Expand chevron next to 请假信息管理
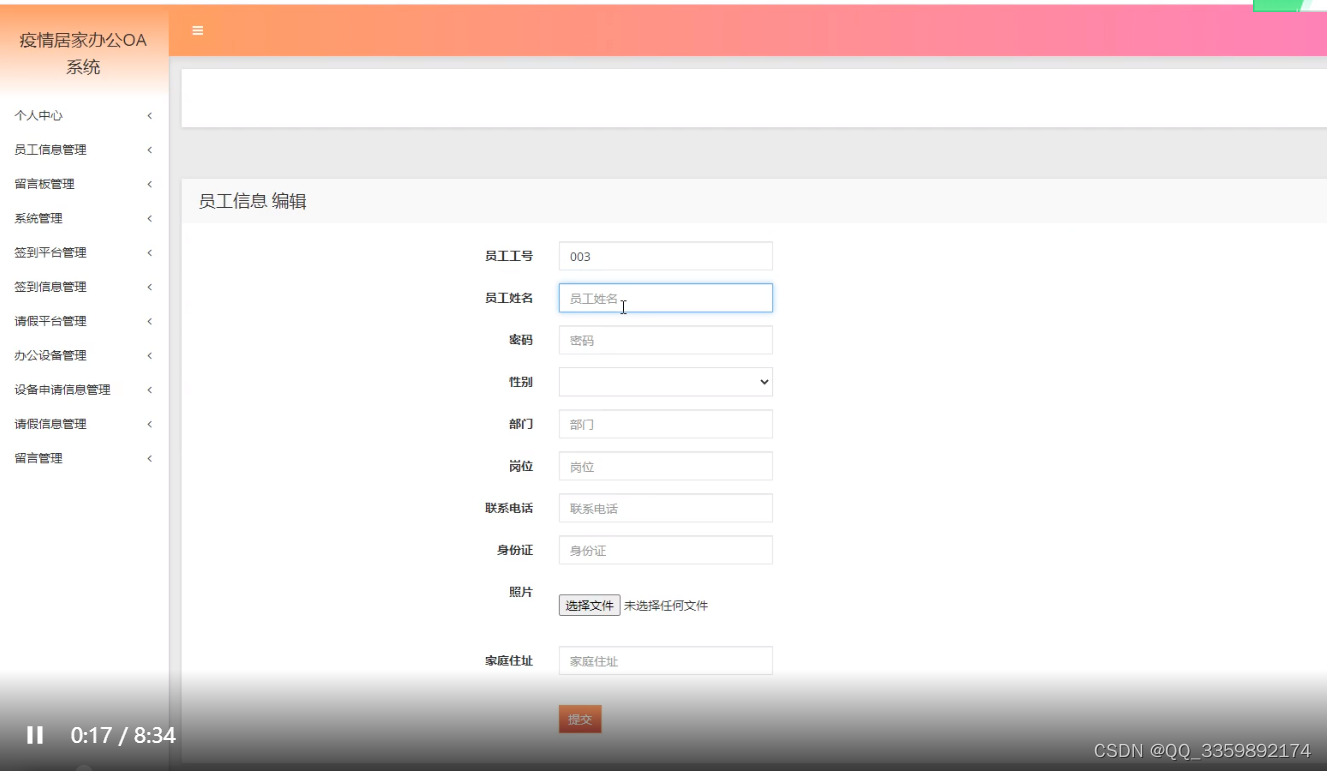Image resolution: width=1327 pixels, height=771 pixels. click(150, 424)
